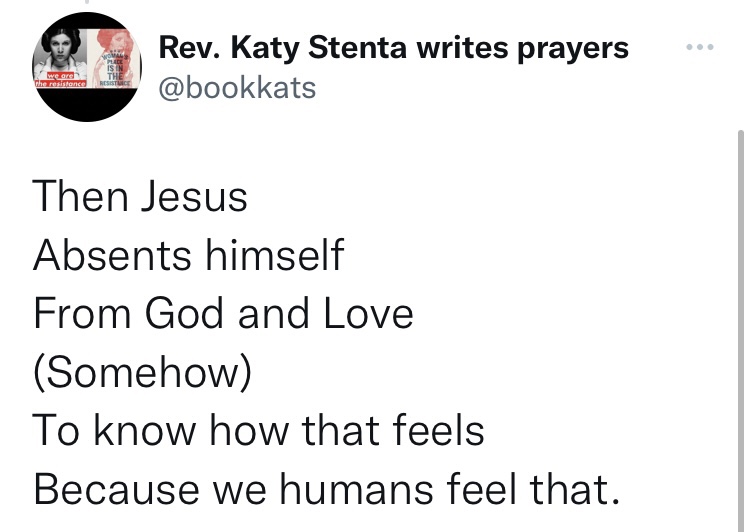Click the "Then Jesus" line of the tweet

(x=140, y=197)
